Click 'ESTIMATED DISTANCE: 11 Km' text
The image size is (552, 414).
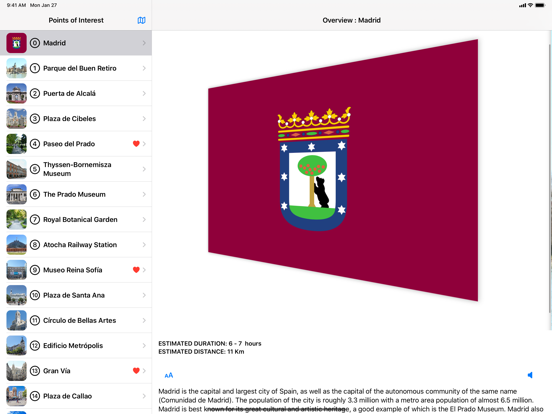point(201,352)
